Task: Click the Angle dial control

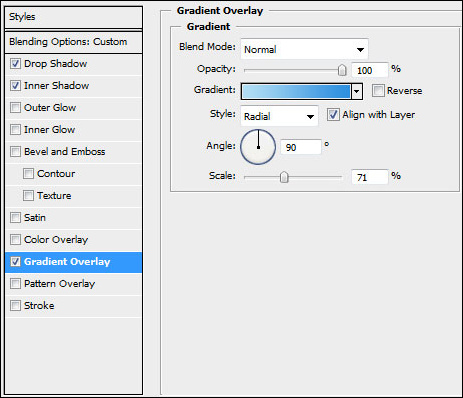Action: 258,147
